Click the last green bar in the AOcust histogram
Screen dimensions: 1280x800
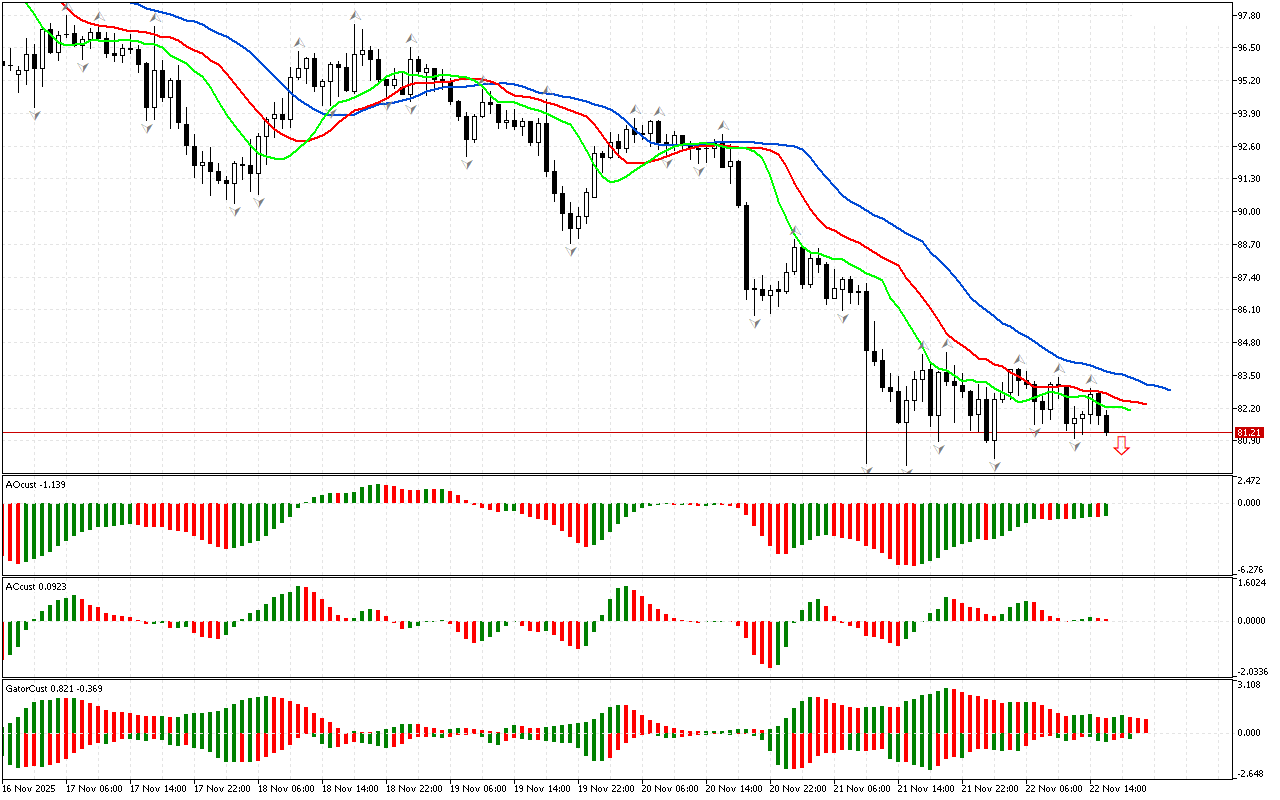[x=1106, y=510]
